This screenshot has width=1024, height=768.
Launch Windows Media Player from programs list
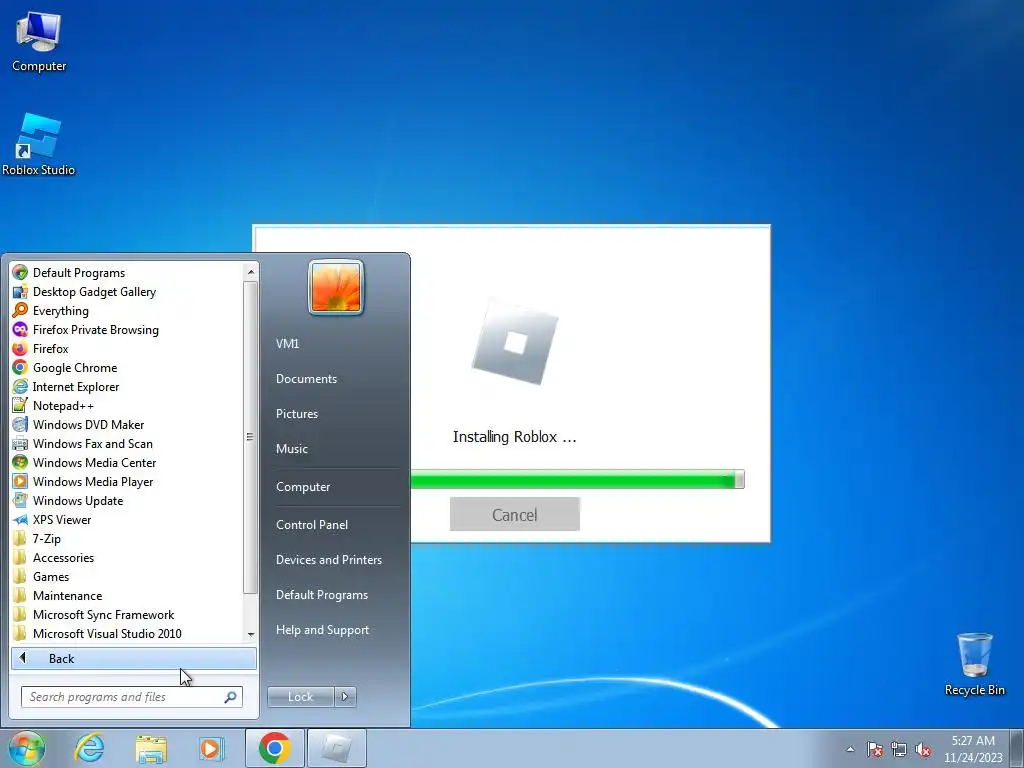(127, 481)
